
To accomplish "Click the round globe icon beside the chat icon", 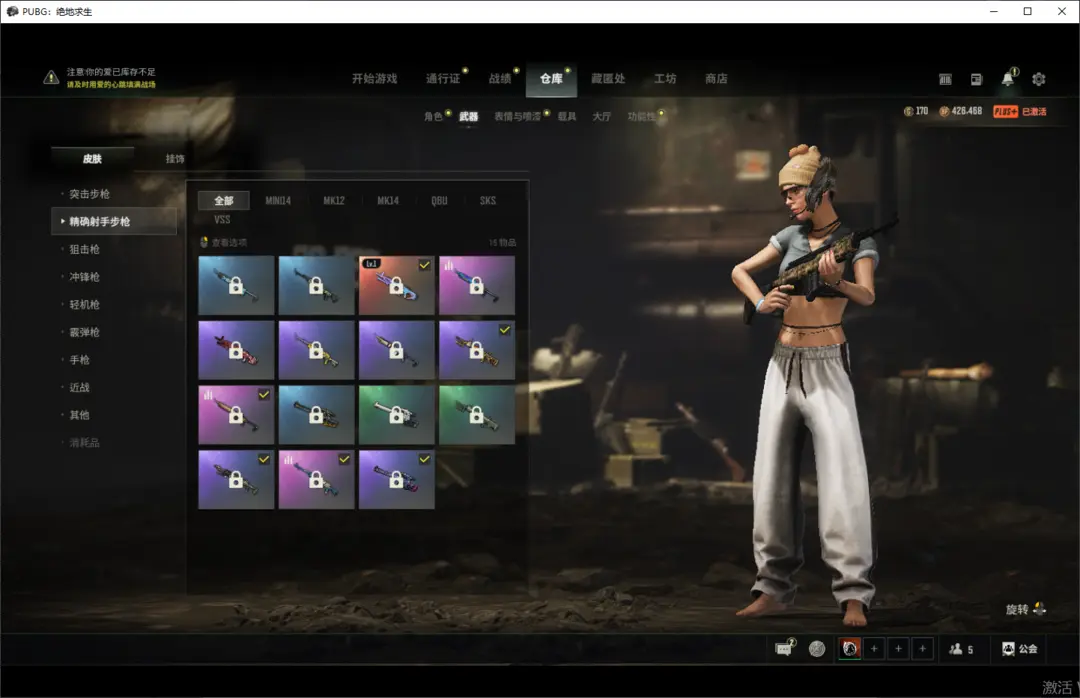I will point(817,648).
